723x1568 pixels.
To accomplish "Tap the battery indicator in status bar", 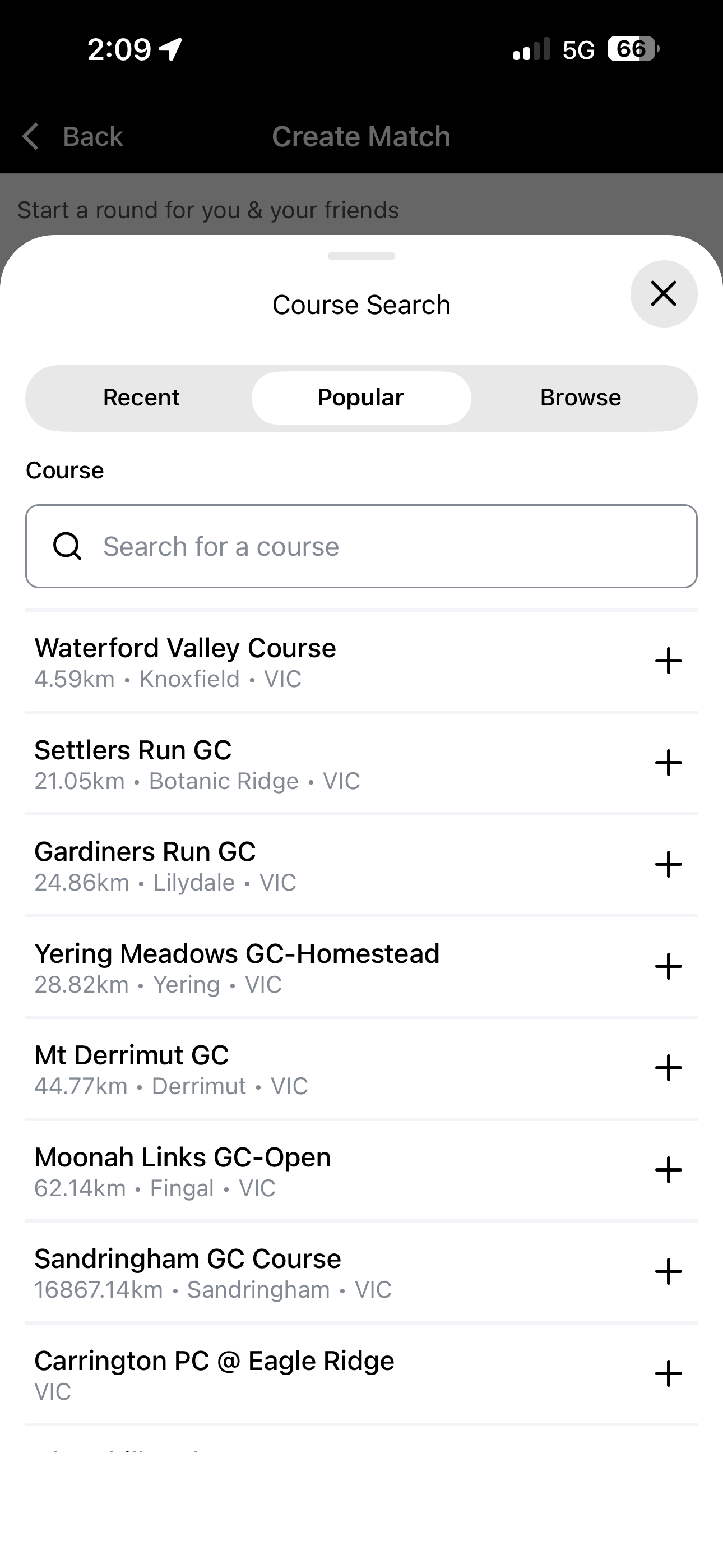I will (633, 49).
